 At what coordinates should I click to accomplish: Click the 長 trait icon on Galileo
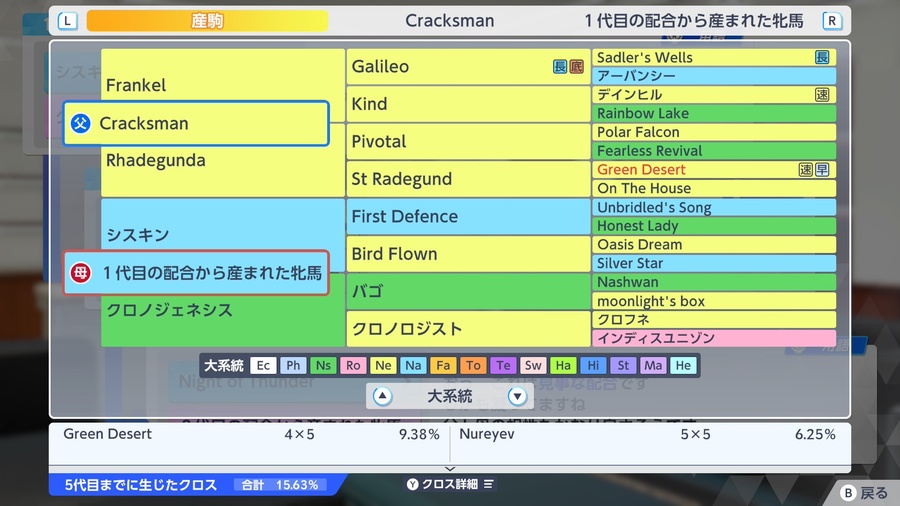click(560, 67)
